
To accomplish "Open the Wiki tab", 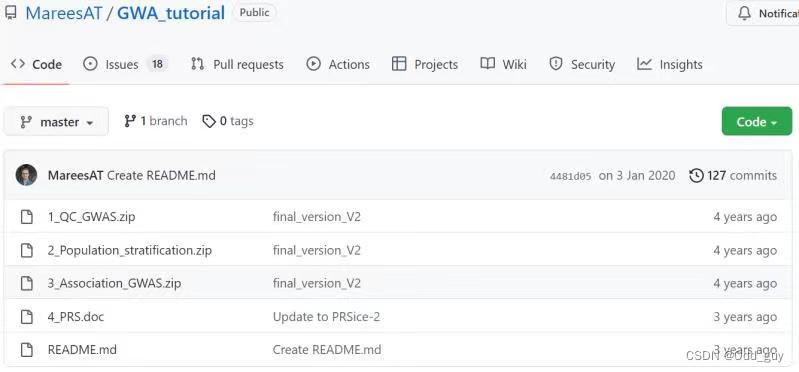I will point(503,64).
